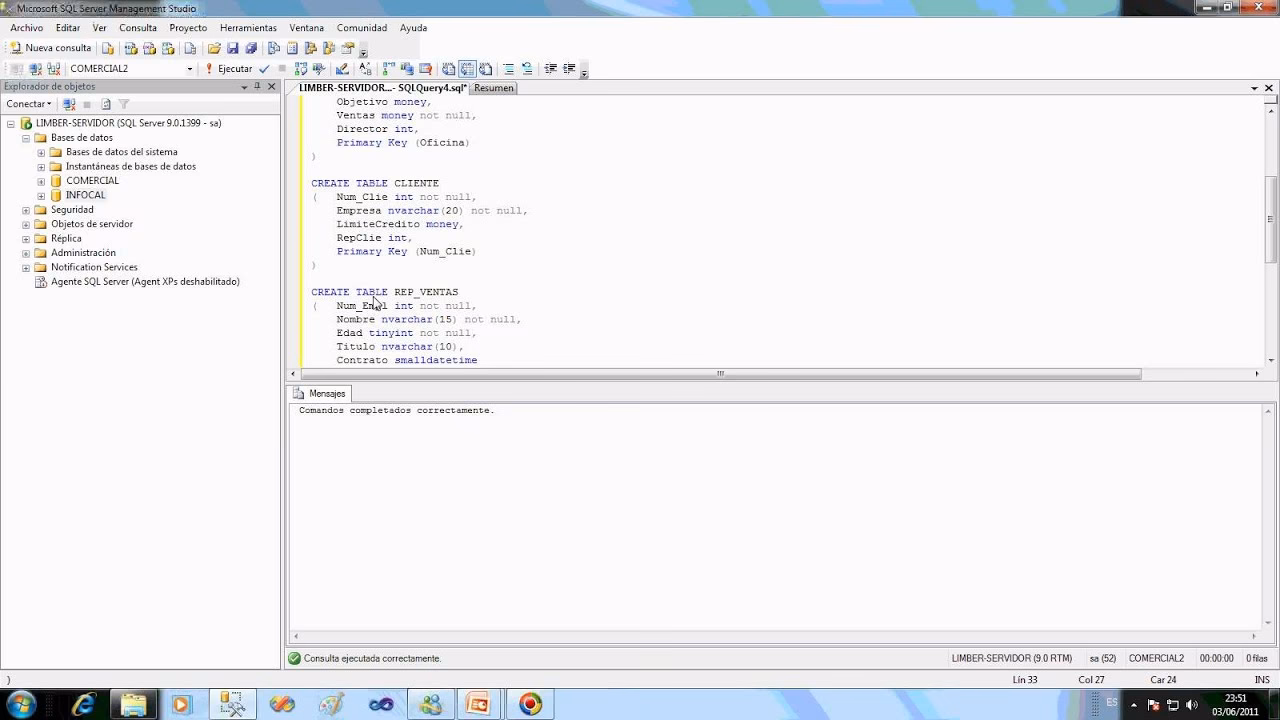
Task: Switch to the Resumen tab
Action: pyautogui.click(x=494, y=88)
